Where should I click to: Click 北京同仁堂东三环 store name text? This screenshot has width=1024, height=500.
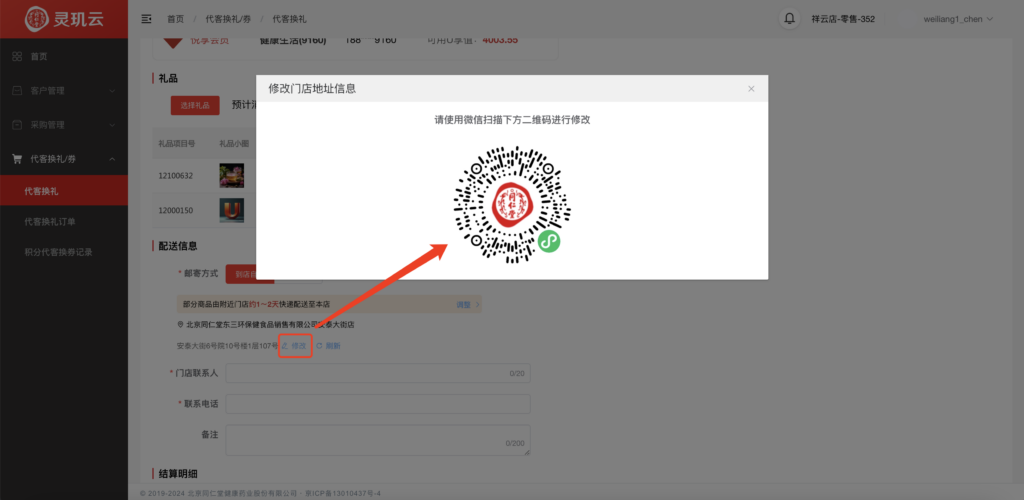pyautogui.click(x=270, y=324)
